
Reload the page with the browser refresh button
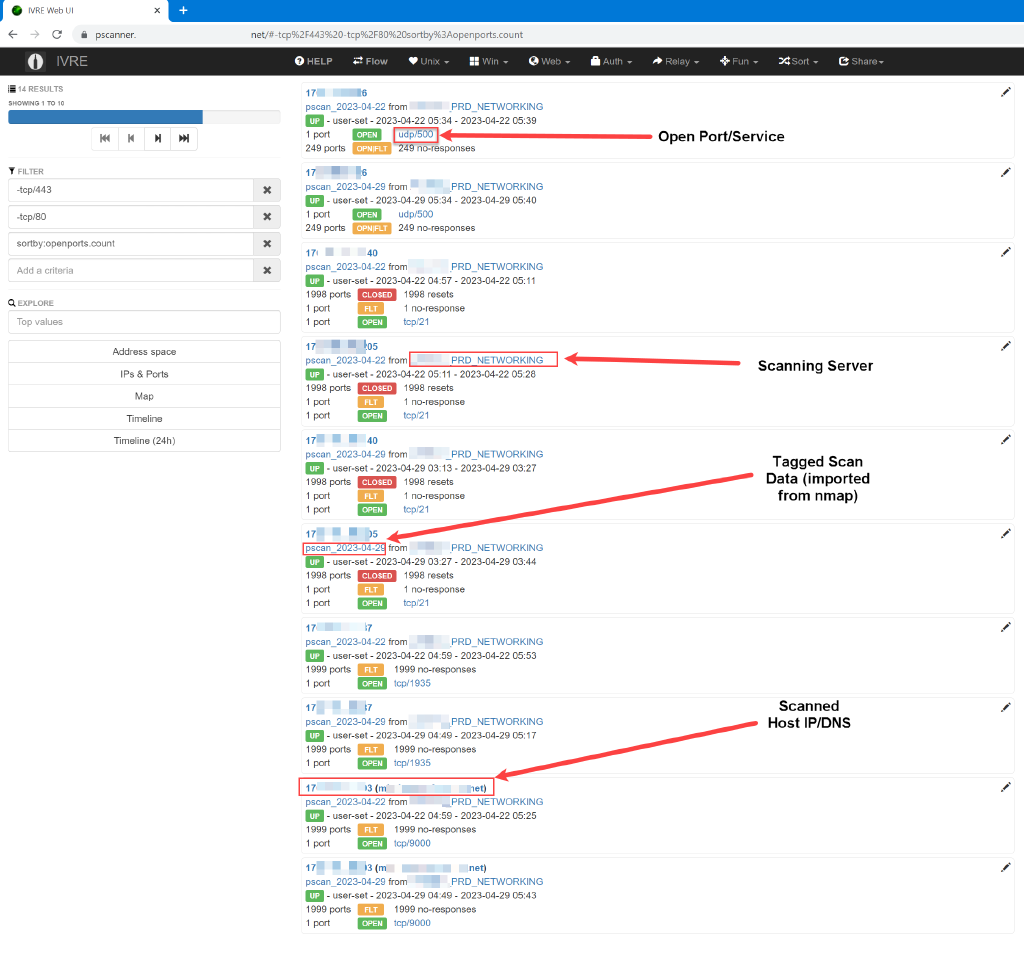coord(57,34)
